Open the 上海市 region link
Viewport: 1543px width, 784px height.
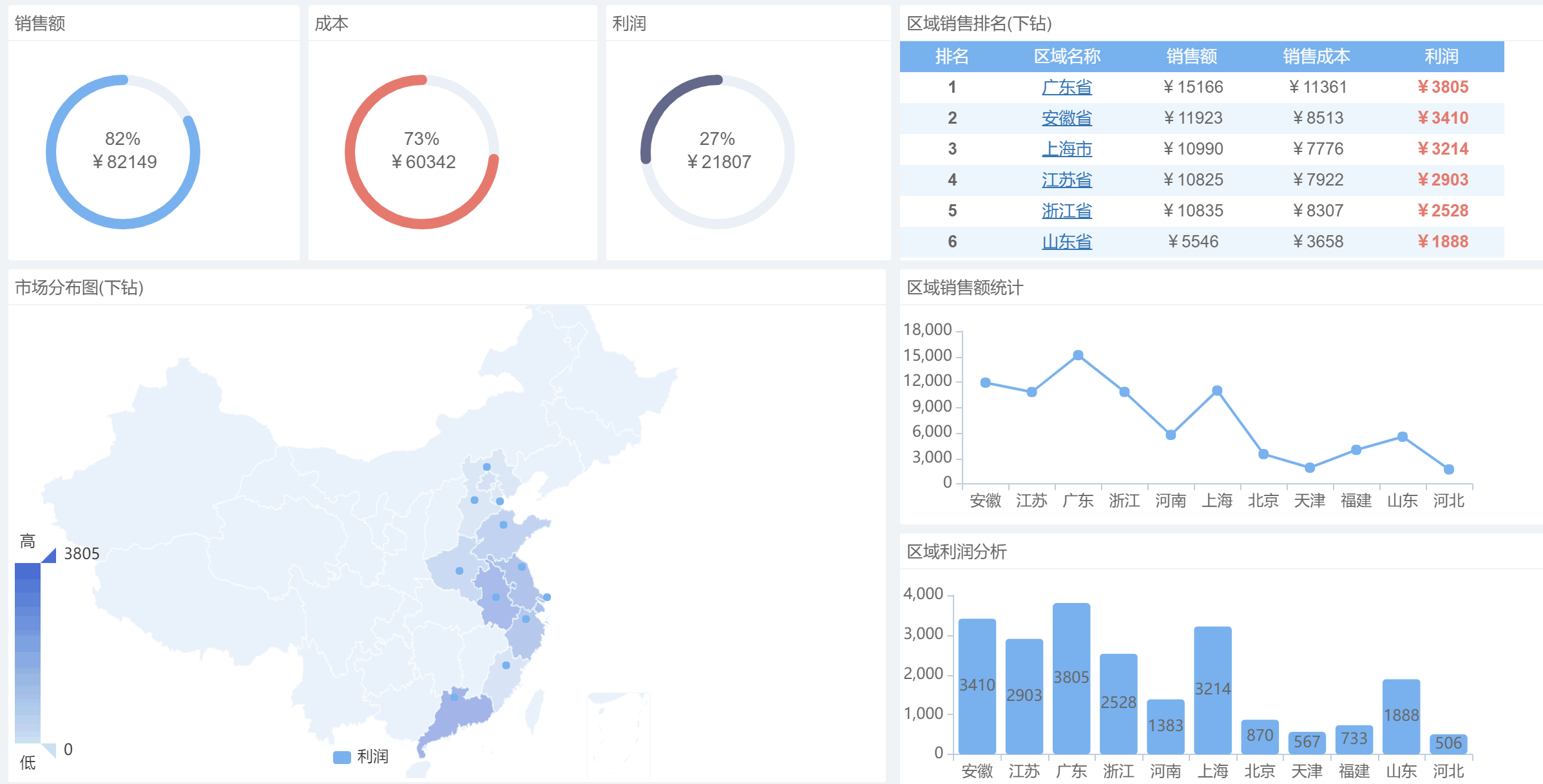coord(1066,149)
